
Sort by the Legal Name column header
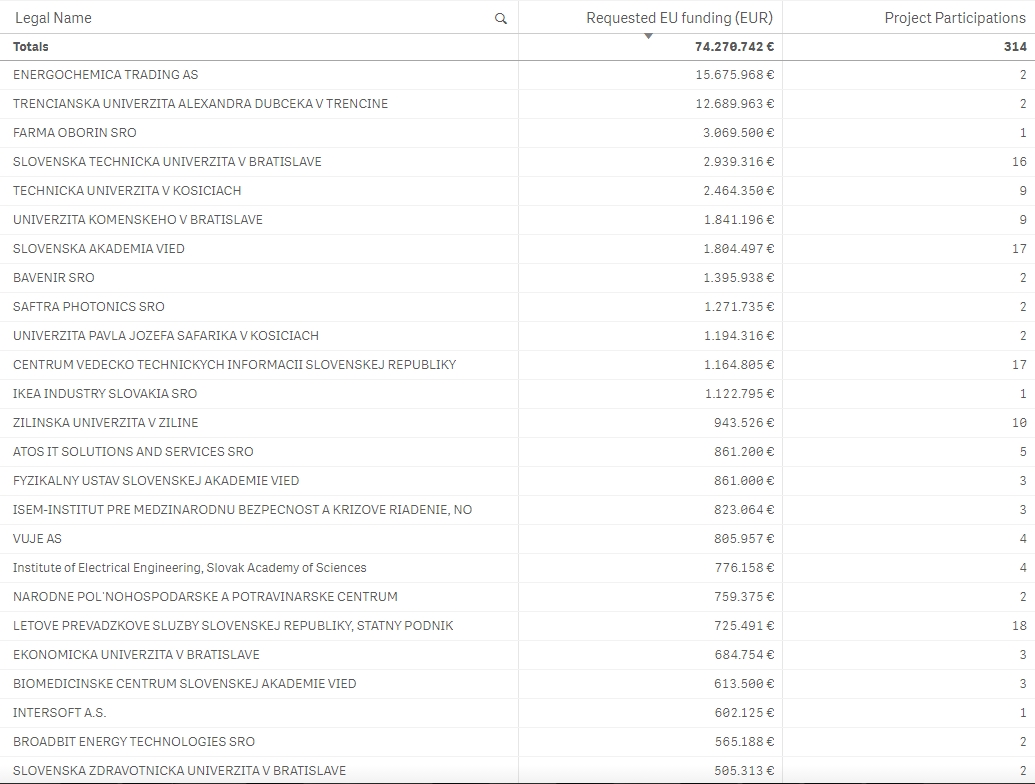tap(52, 18)
